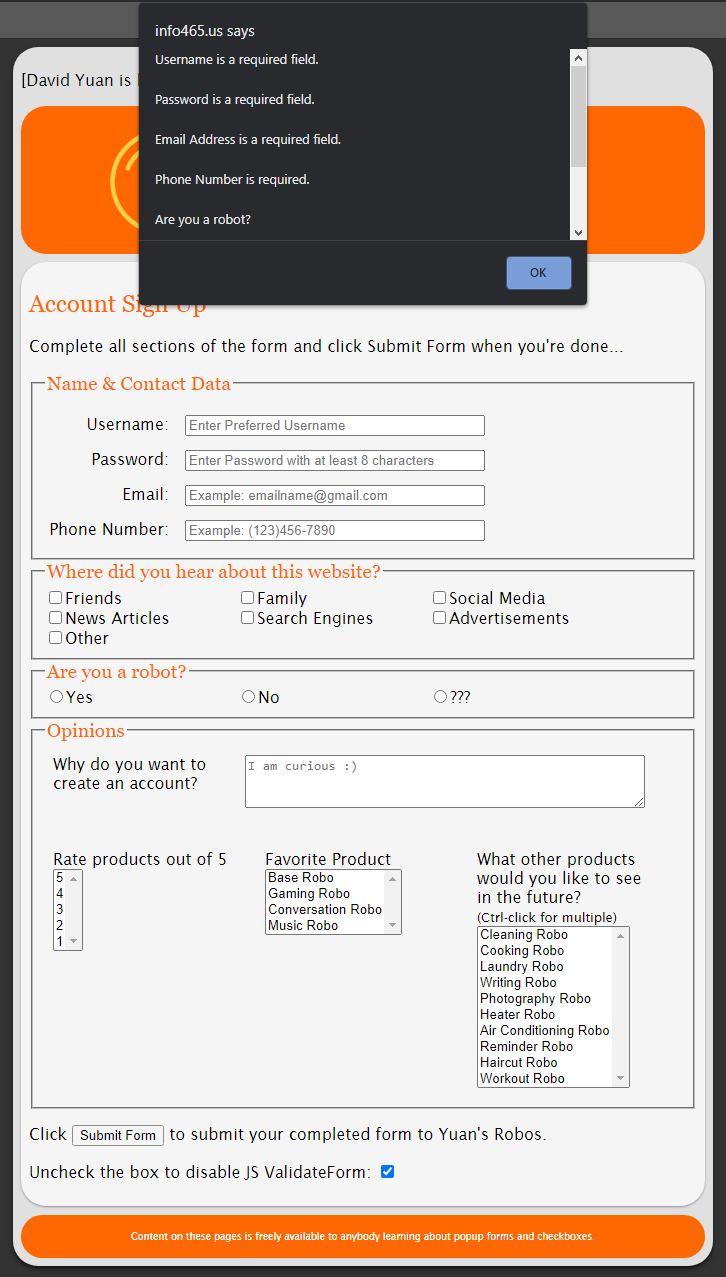This screenshot has width=726, height=1277.
Task: Select Writing Robo in future products
Action: (x=546, y=983)
